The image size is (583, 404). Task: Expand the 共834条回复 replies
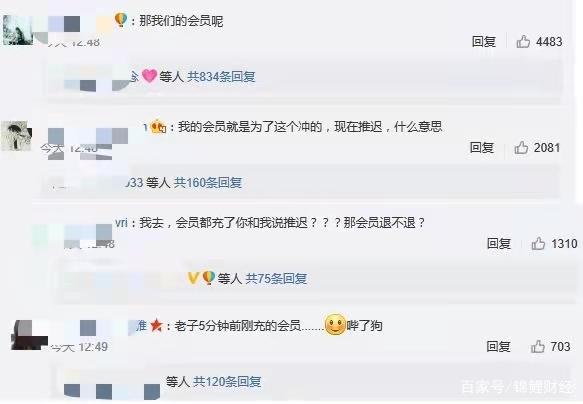click(x=221, y=77)
